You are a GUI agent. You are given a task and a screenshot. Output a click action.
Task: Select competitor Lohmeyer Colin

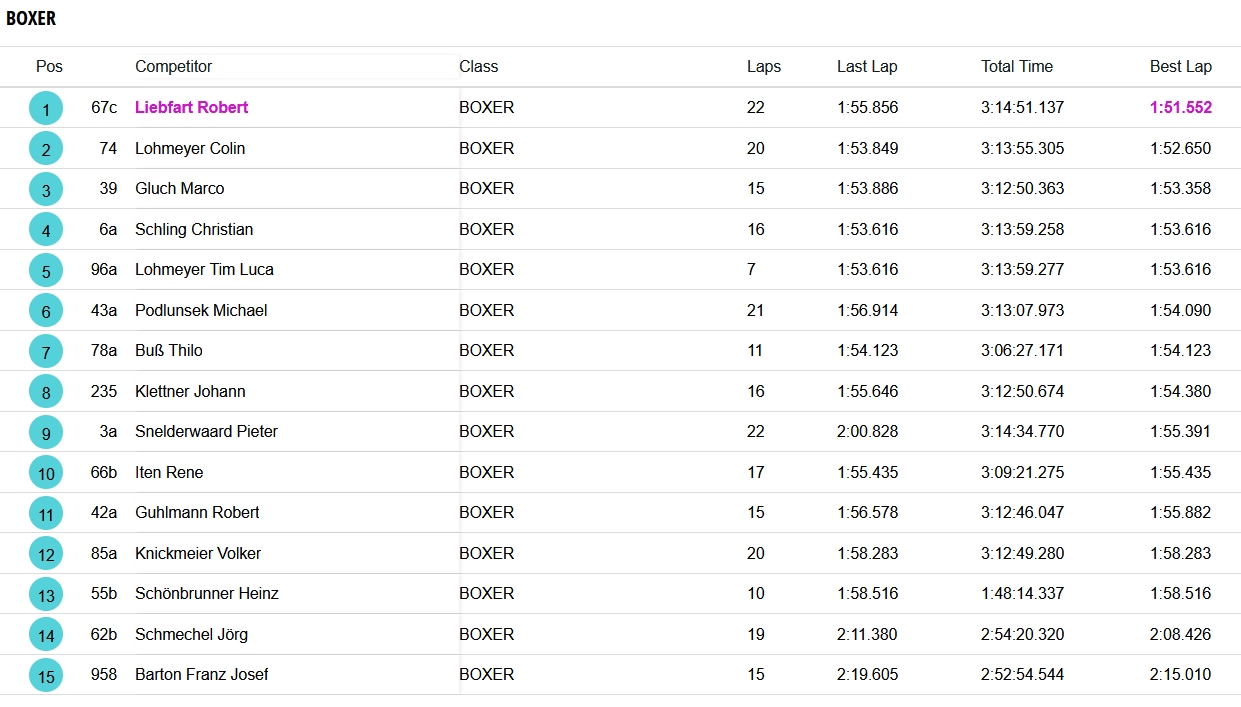pos(190,149)
